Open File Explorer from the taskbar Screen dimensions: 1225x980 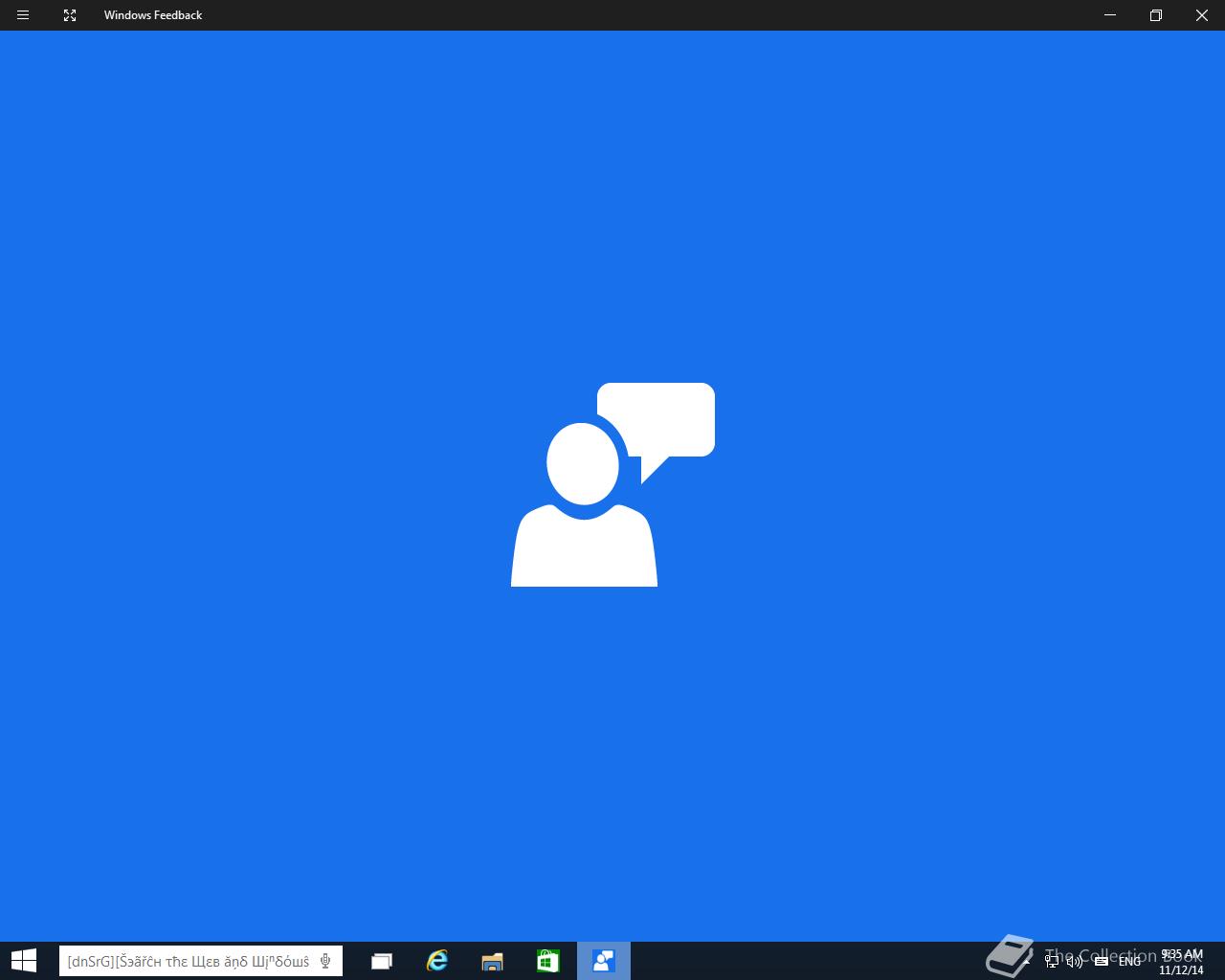point(492,961)
